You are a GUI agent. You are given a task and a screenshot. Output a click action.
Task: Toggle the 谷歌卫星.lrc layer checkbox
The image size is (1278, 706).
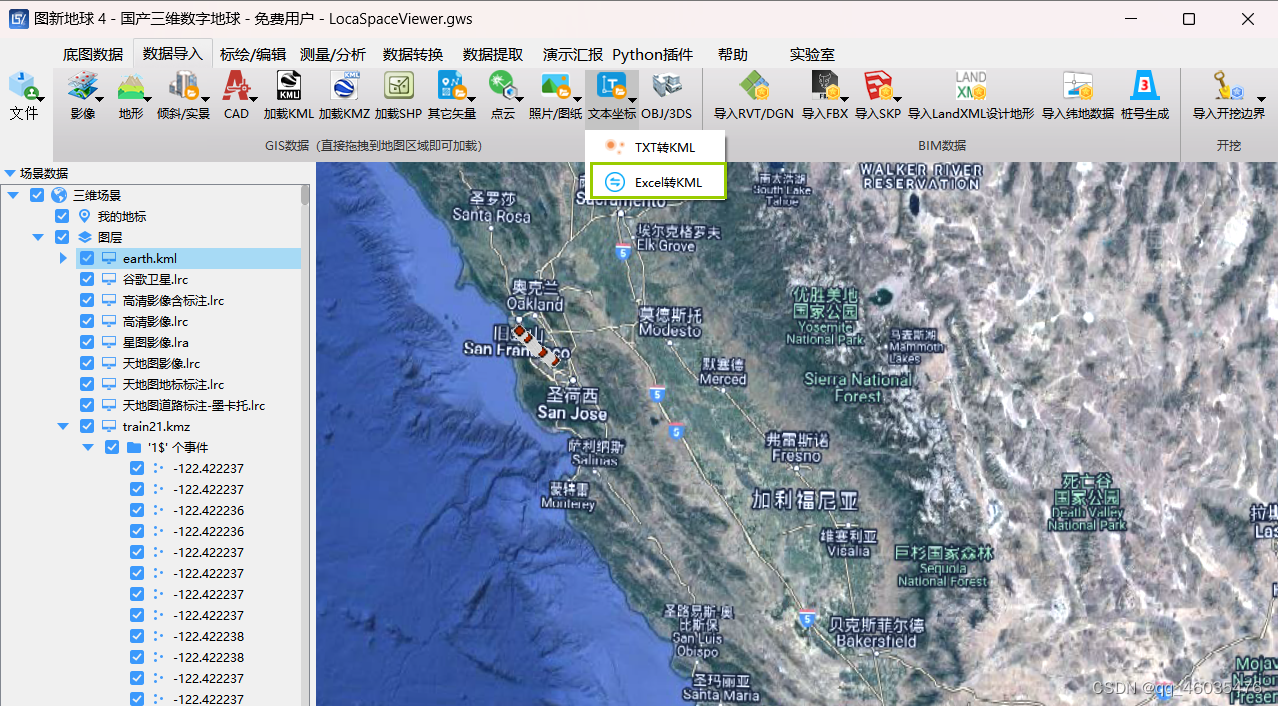coord(87,279)
